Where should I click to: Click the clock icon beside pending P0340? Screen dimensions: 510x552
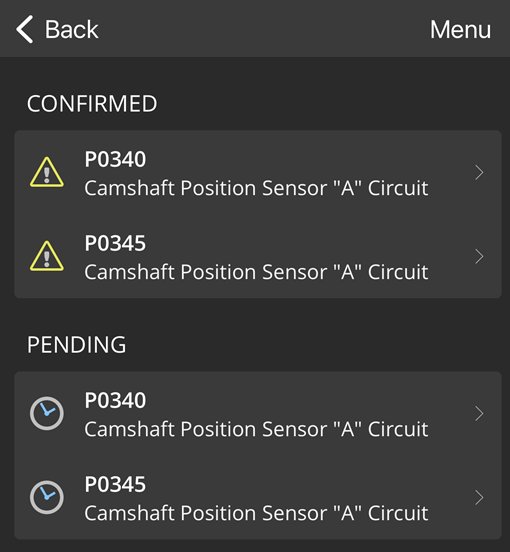pos(47,413)
